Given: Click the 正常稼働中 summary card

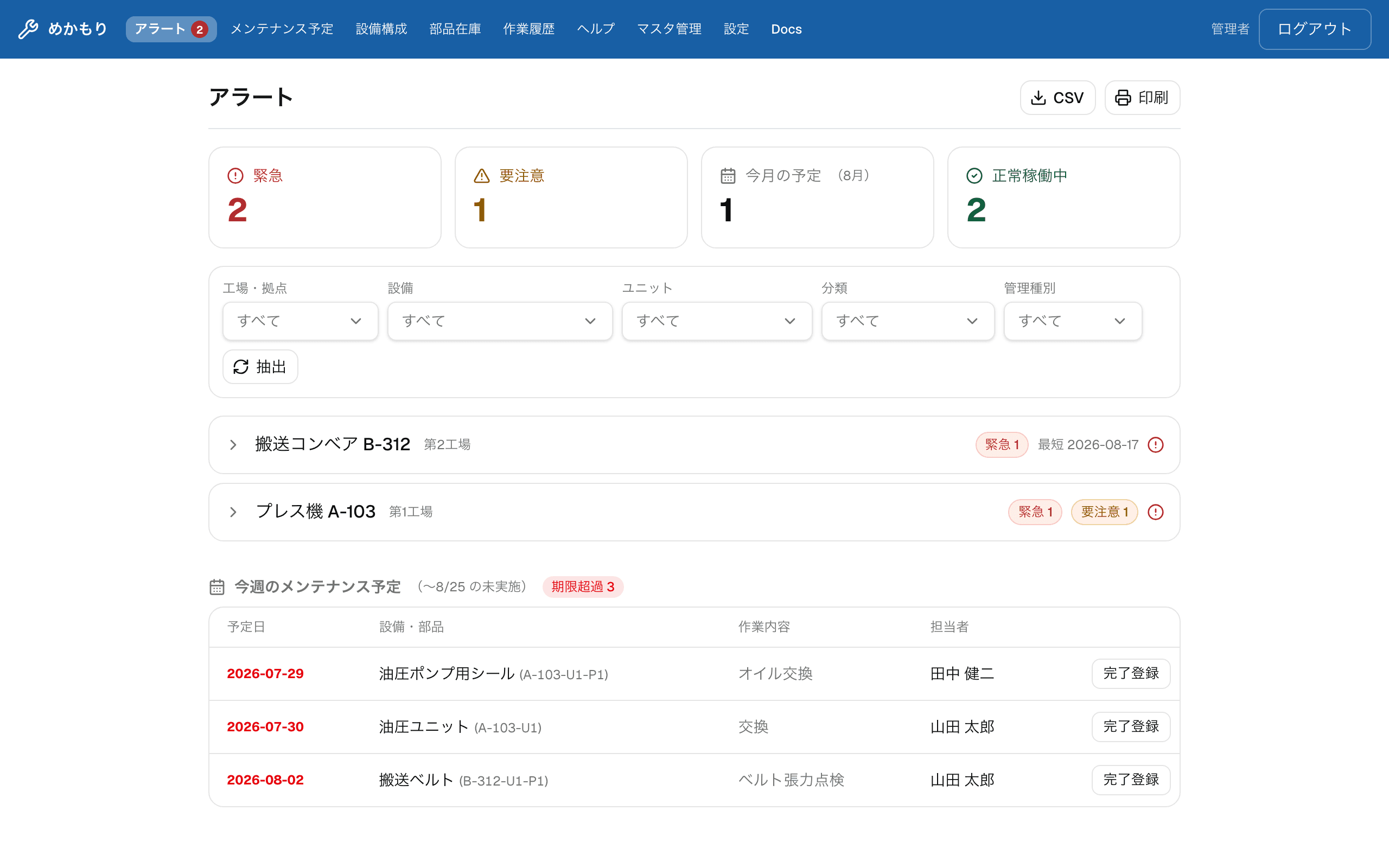Looking at the screenshot, I should (1063, 197).
